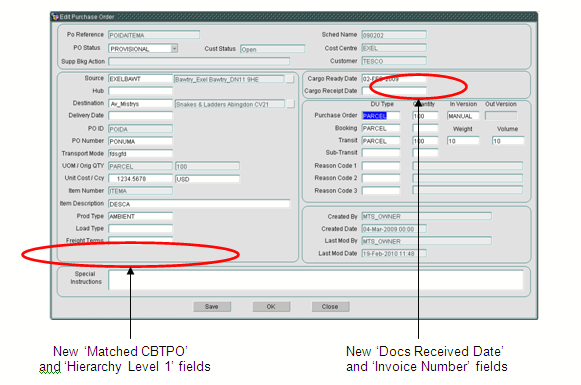Screen dimensions: 581x385
Task: Click the Unit Cost field 1234.5678
Action: pos(140,179)
